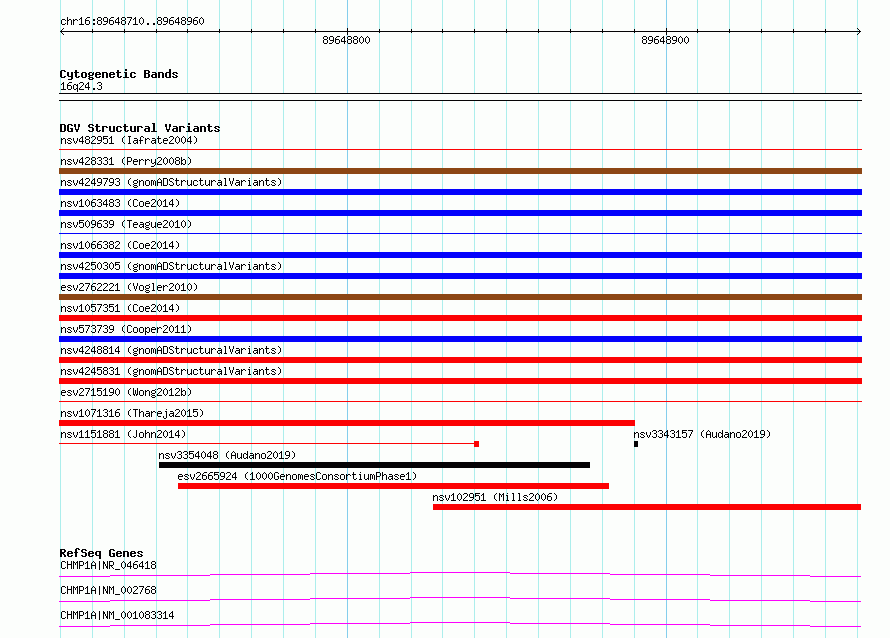Click the small red square ending nsv1151881
Image resolution: width=890 pixels, height=638 pixels.
click(x=477, y=444)
